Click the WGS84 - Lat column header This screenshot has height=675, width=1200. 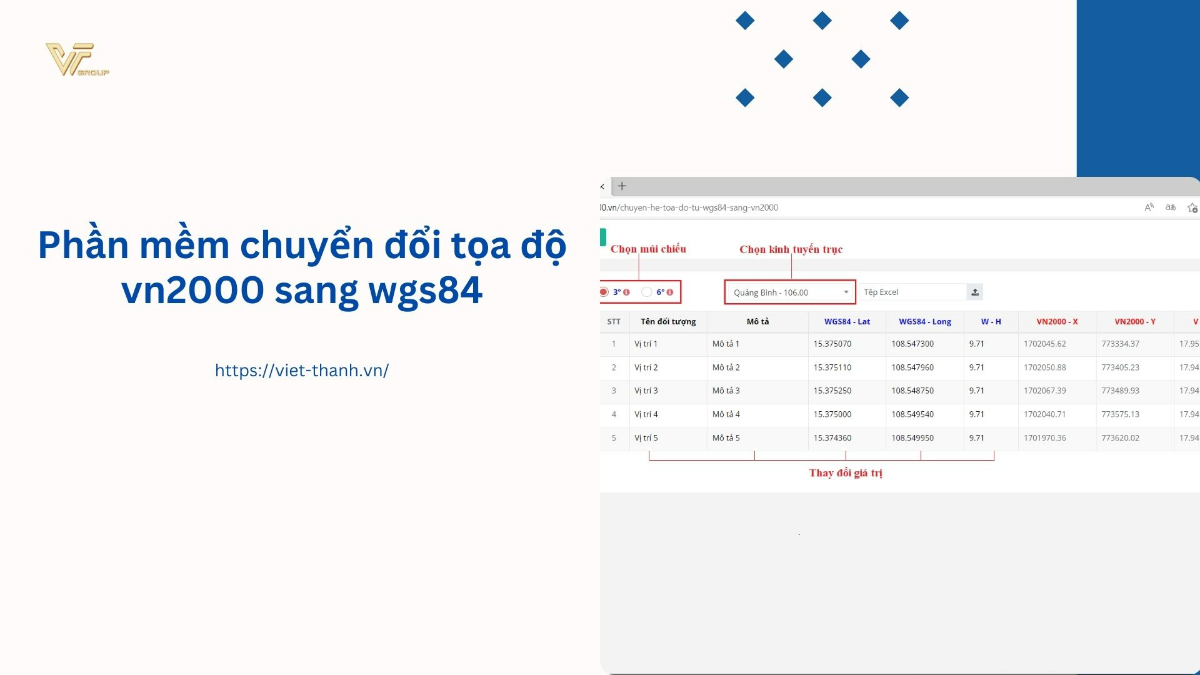coord(846,322)
